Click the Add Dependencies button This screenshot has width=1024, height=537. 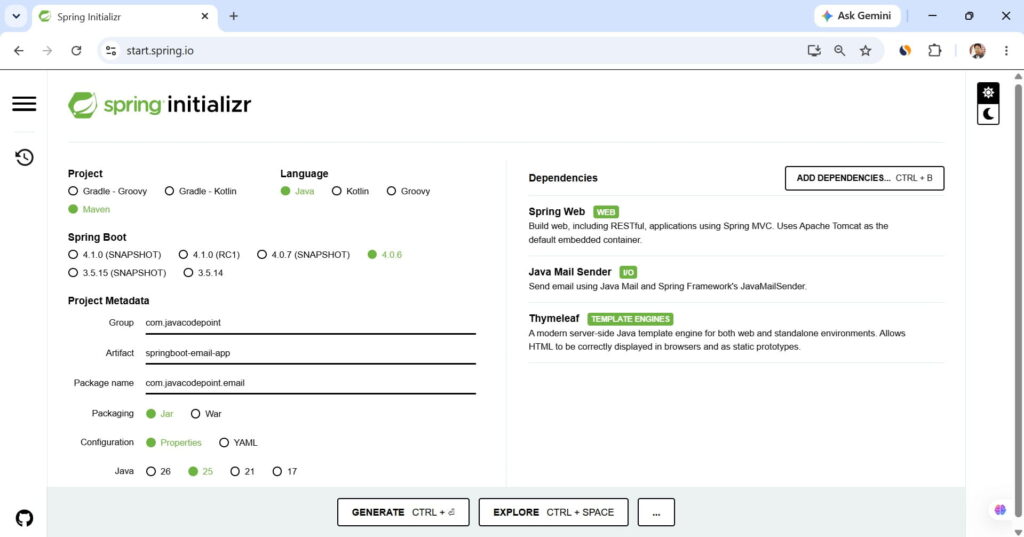click(x=864, y=178)
